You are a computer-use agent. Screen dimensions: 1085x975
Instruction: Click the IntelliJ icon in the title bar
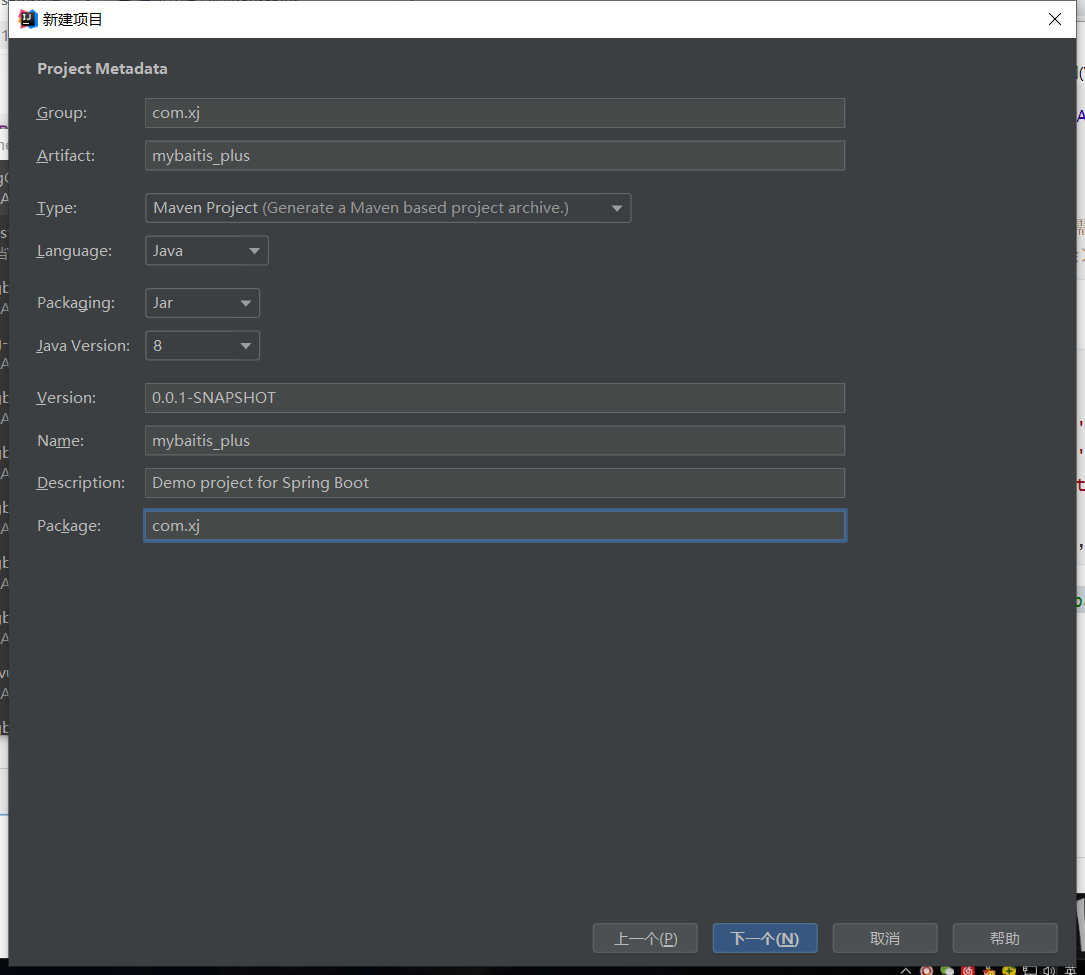[x=27, y=19]
